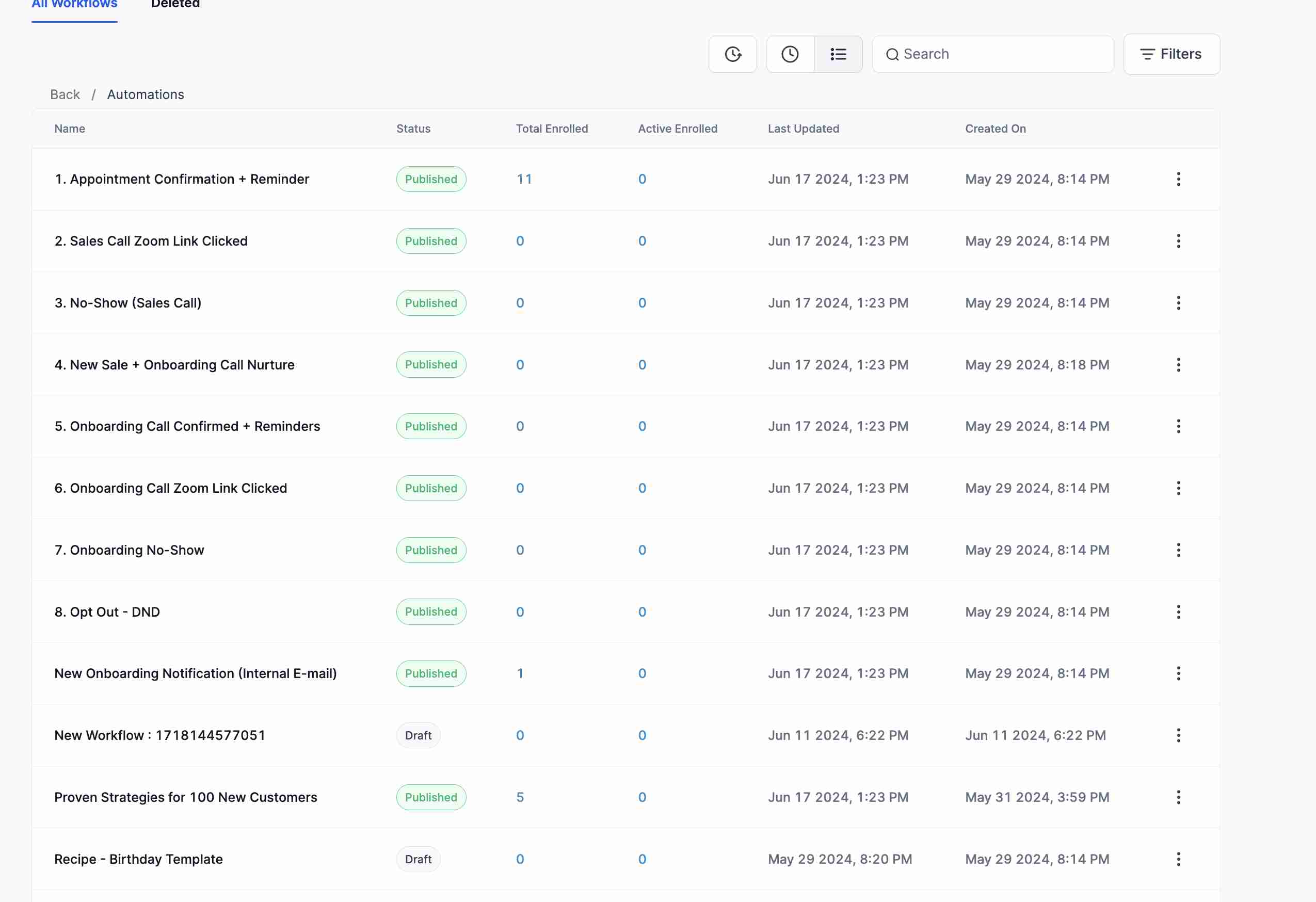Click the Automations breadcrumb

point(146,94)
